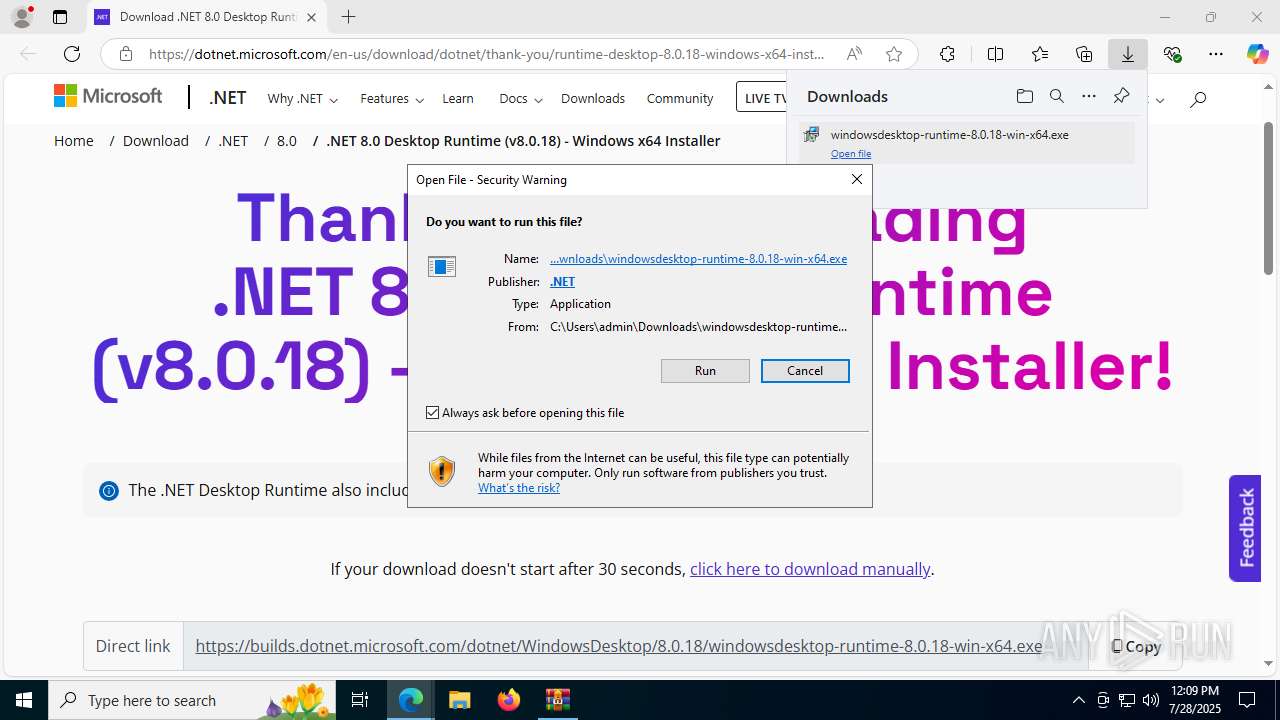Open File Explorer from the taskbar
The height and width of the screenshot is (720, 1280).
click(x=459, y=700)
